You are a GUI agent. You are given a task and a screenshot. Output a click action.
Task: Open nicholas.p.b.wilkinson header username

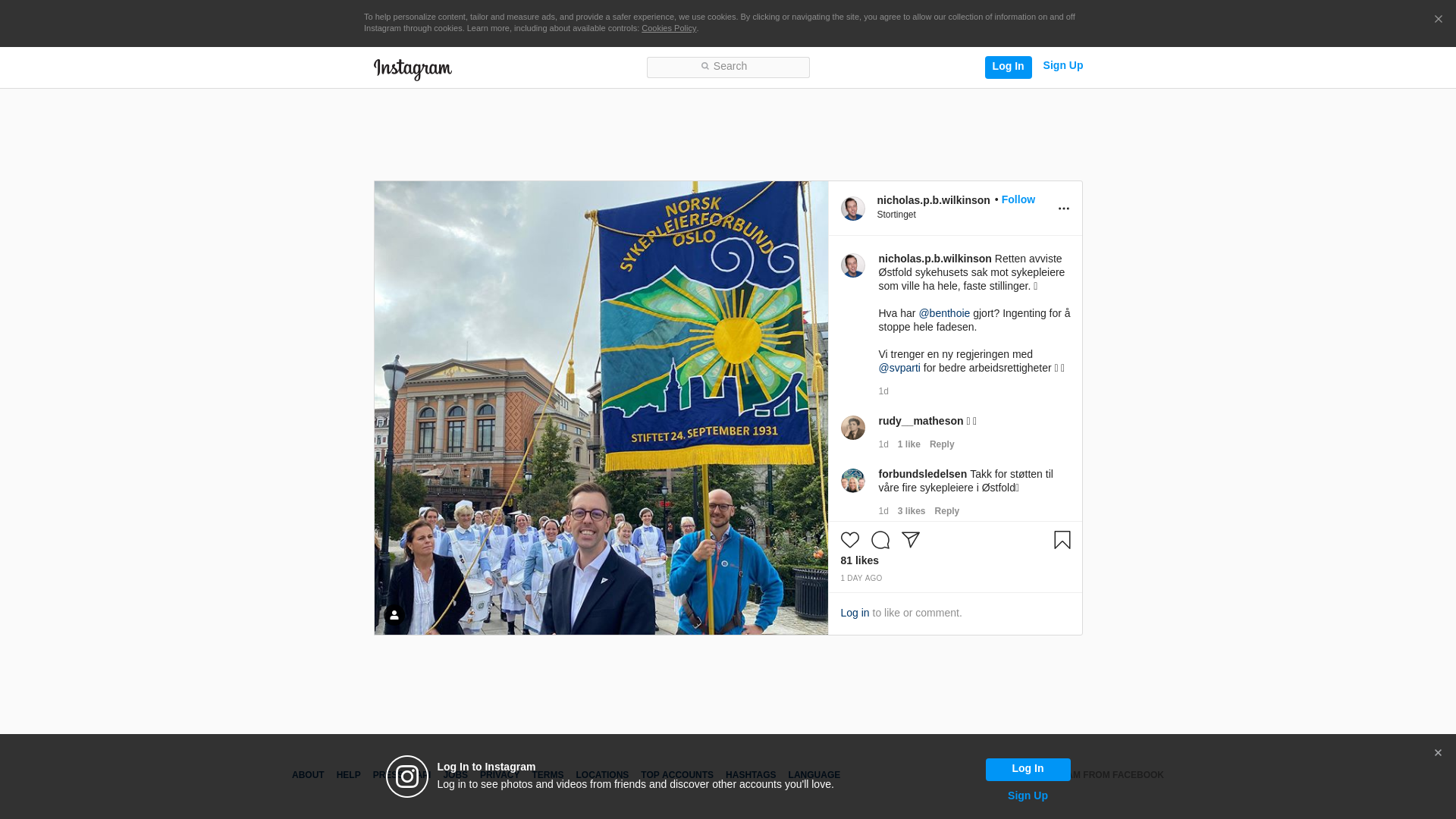[933, 200]
